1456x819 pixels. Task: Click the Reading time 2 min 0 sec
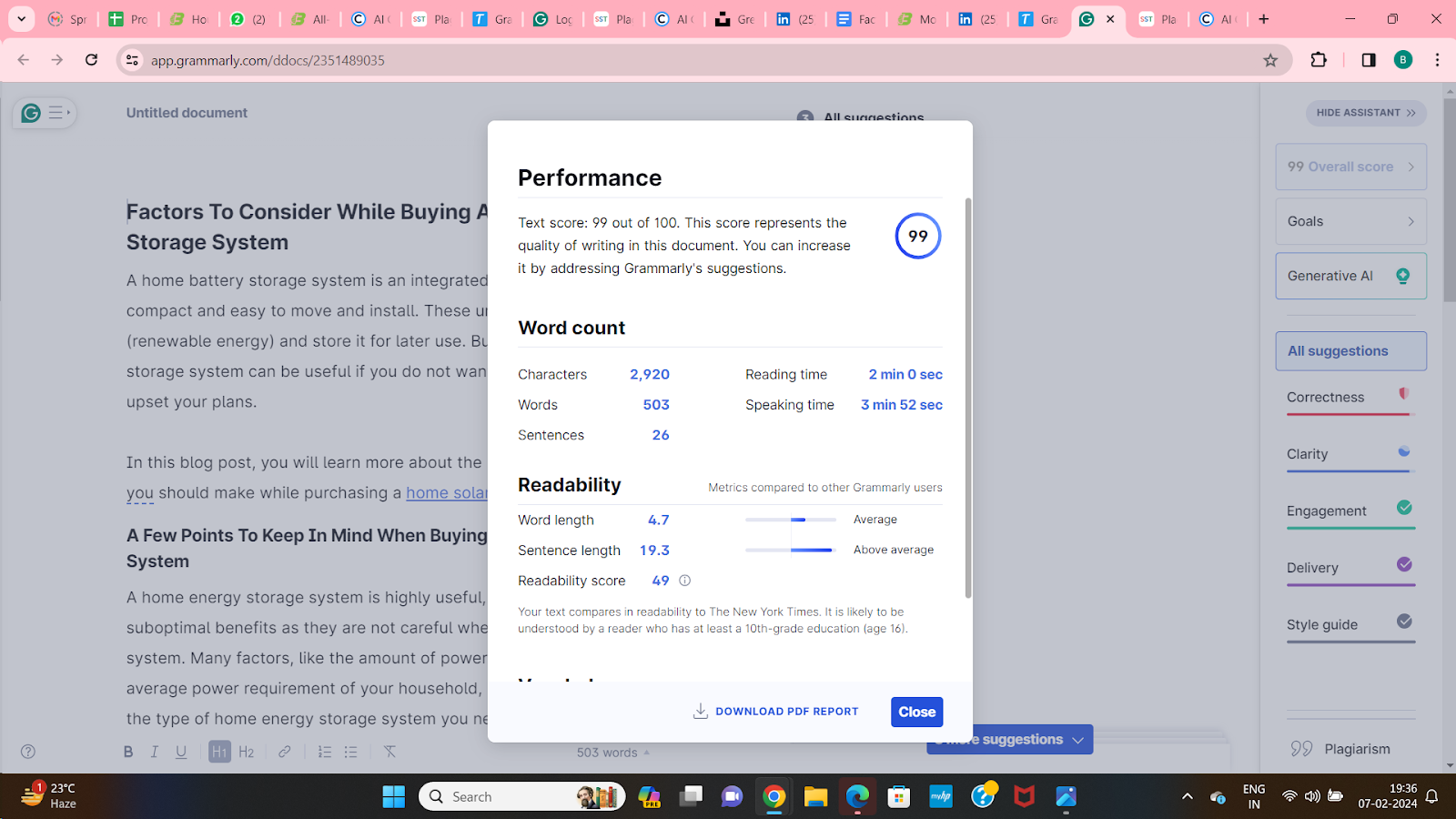click(905, 374)
